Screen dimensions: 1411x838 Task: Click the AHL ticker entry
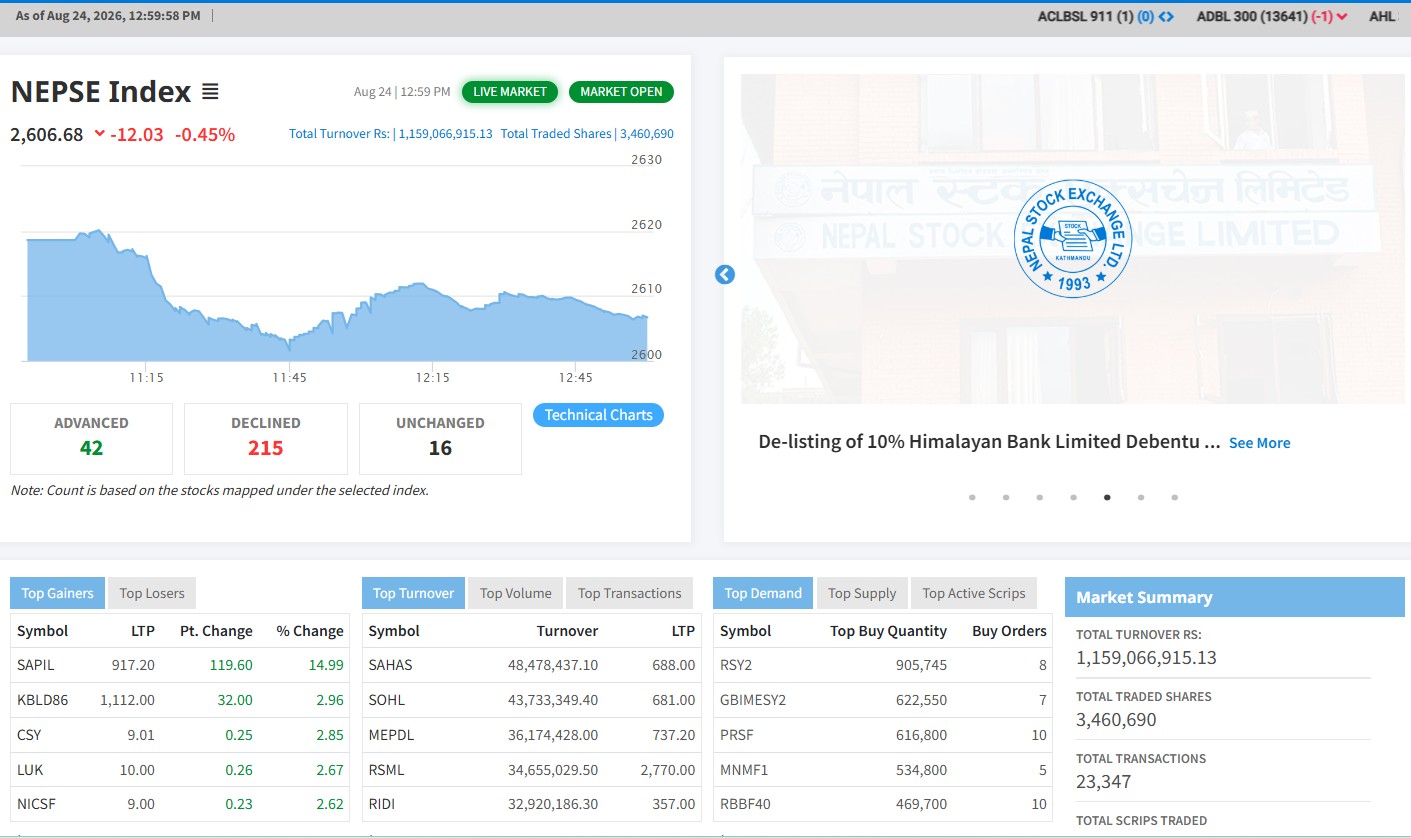(x=1382, y=16)
